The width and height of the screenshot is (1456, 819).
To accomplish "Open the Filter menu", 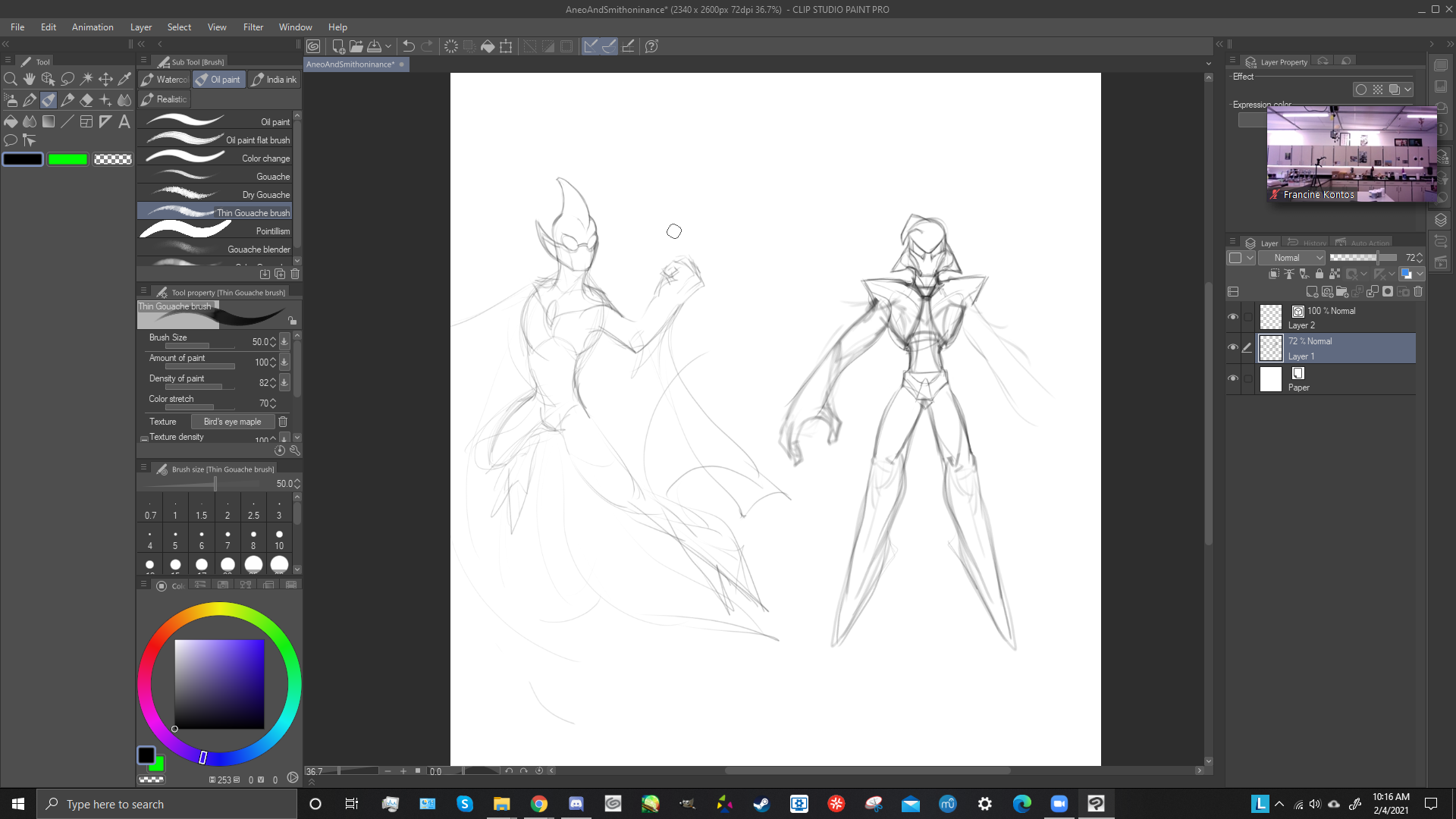I will 253,27.
